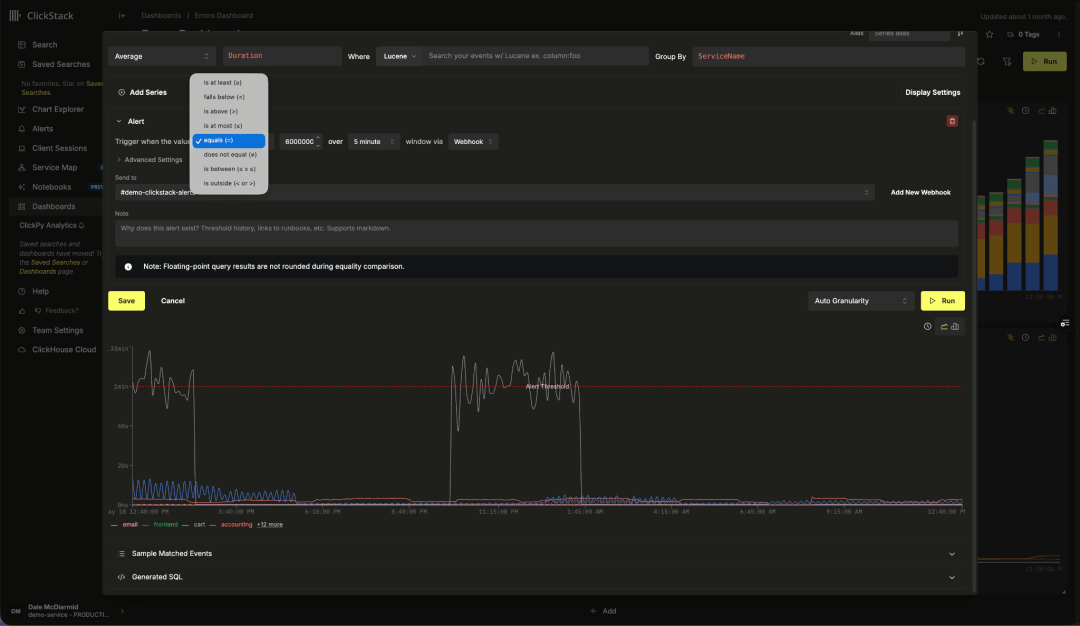Open the Webhook channel dropdown
This screenshot has width=1080, height=626.
(473, 141)
